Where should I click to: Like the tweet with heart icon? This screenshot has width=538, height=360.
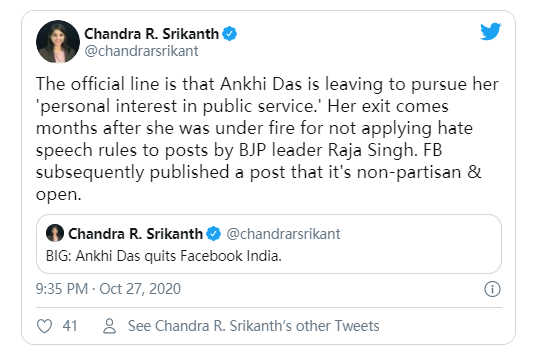(x=45, y=326)
